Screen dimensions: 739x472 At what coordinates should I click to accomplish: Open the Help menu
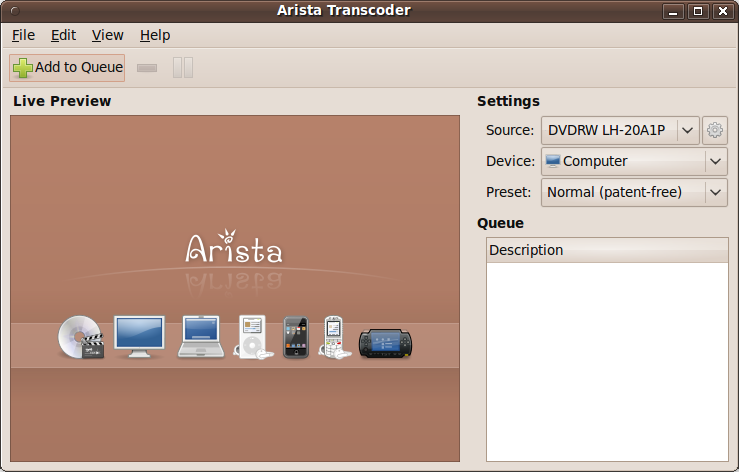pos(155,35)
